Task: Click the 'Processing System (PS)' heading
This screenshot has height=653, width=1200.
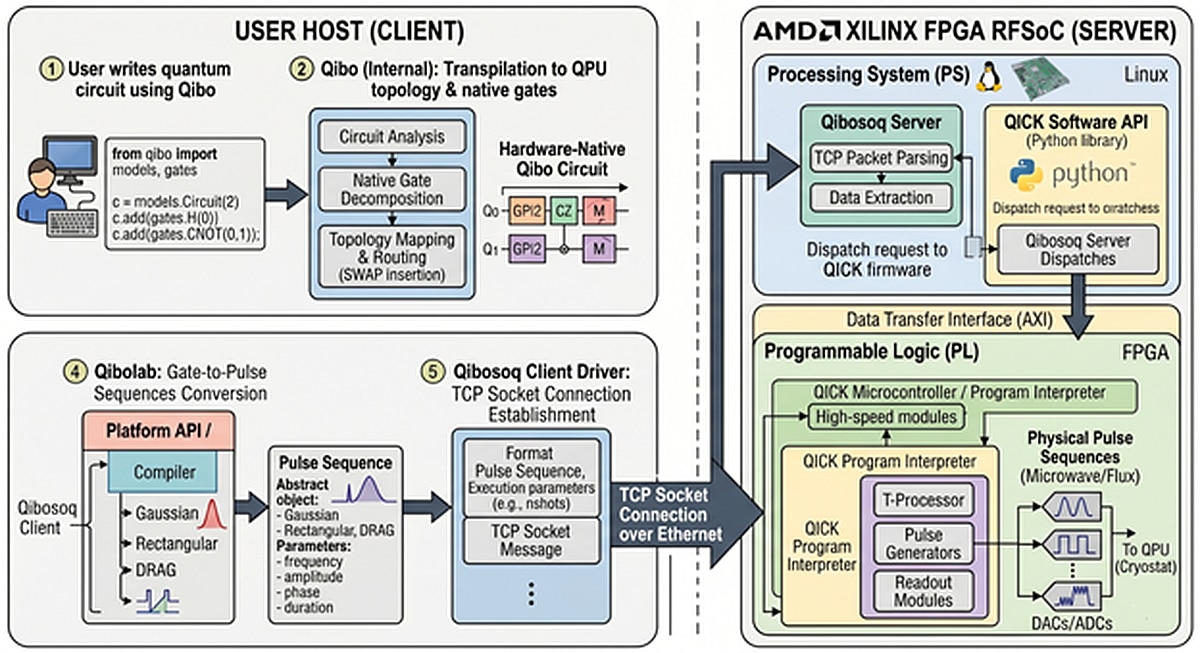Action: [867, 76]
